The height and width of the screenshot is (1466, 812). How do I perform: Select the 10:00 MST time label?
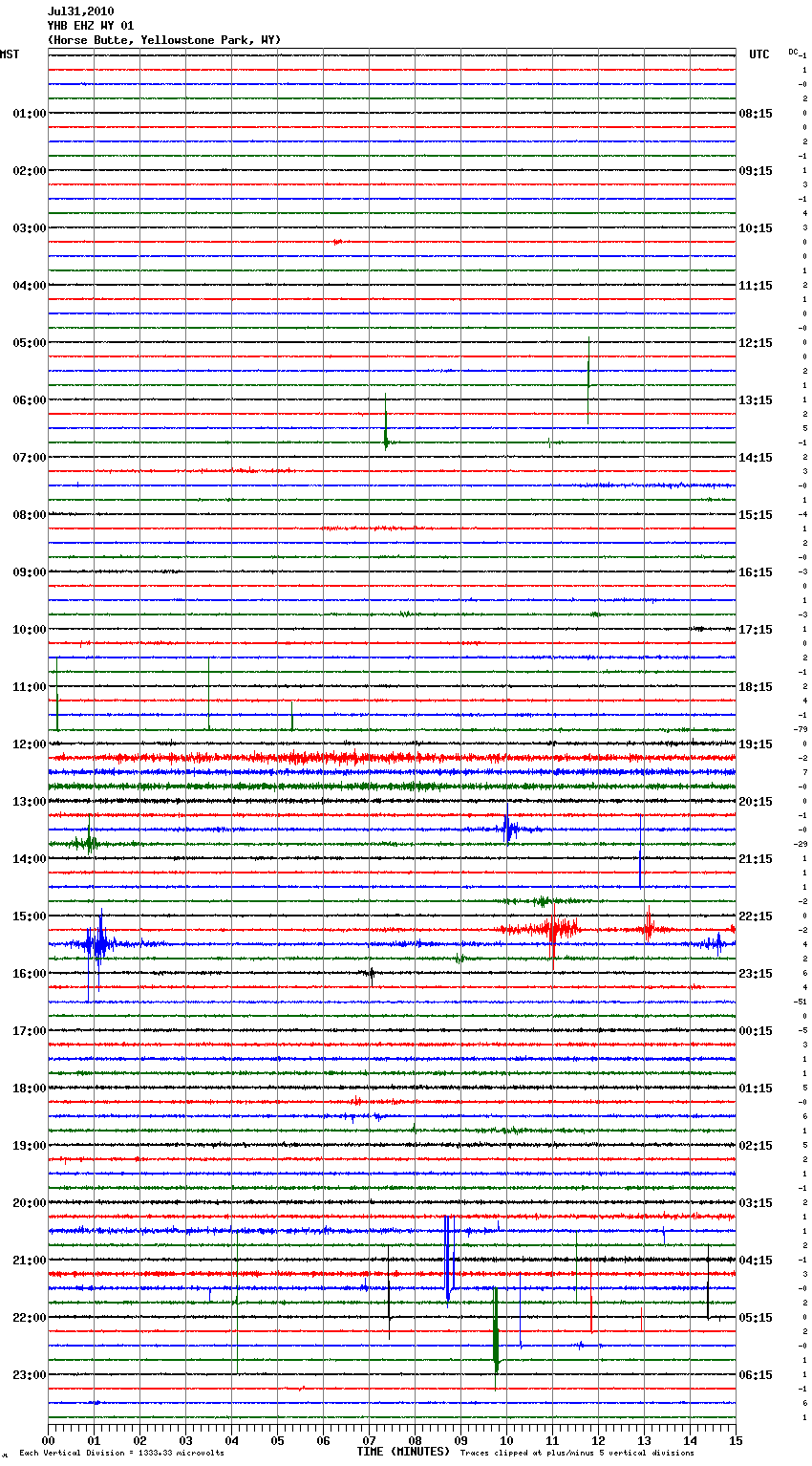click(x=29, y=630)
